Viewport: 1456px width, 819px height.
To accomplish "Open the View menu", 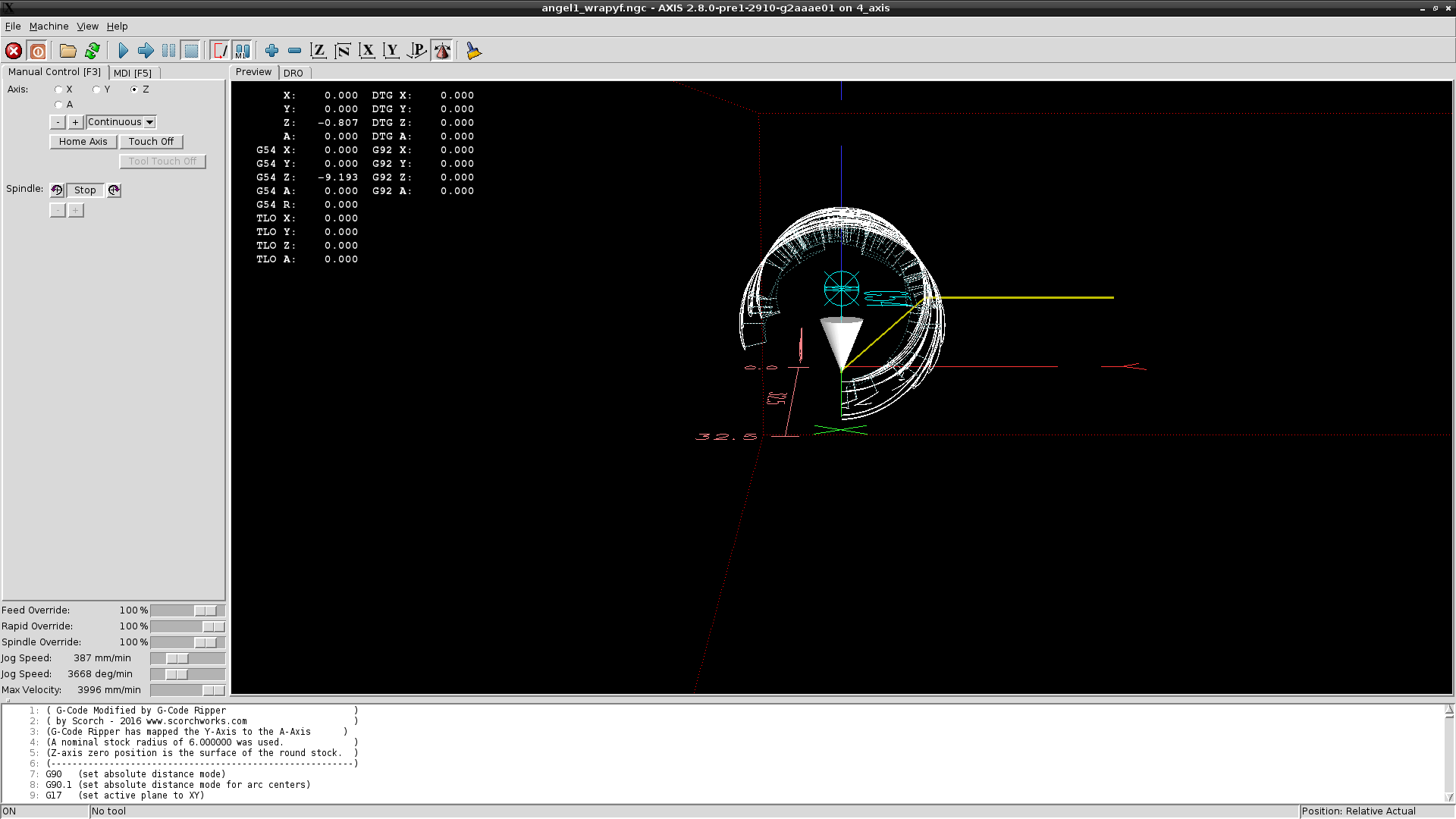I will coord(87,26).
